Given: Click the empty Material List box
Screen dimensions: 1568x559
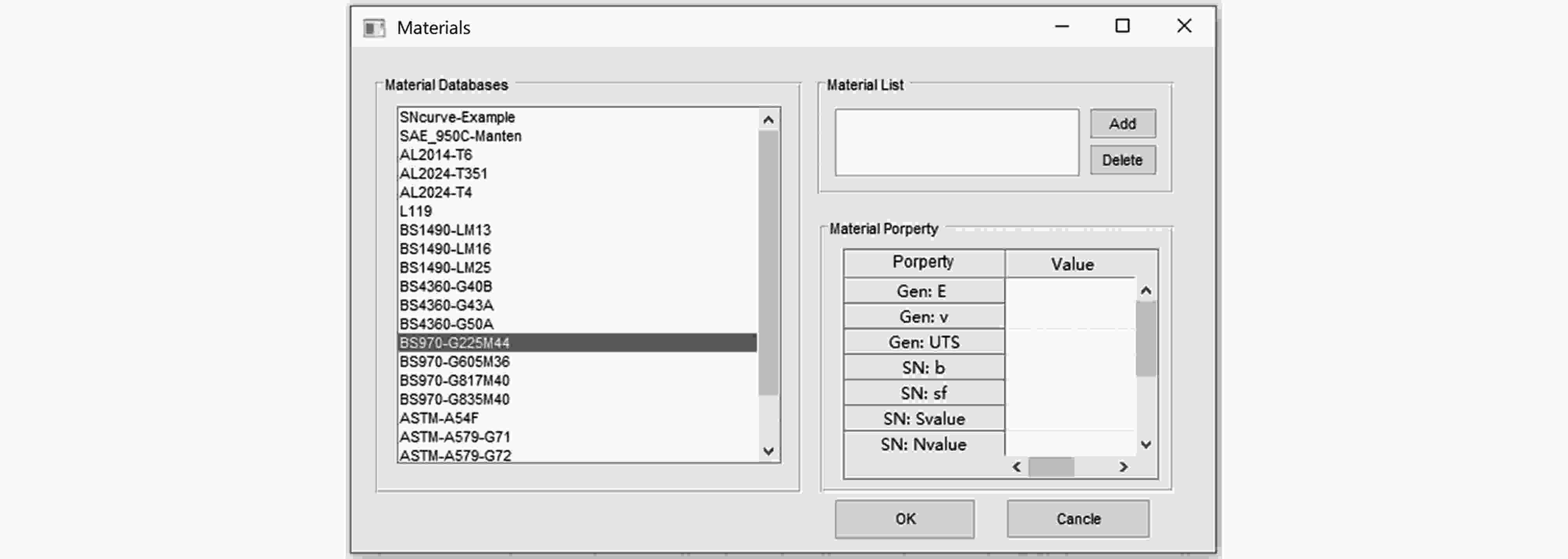Looking at the screenshot, I should click(956, 143).
